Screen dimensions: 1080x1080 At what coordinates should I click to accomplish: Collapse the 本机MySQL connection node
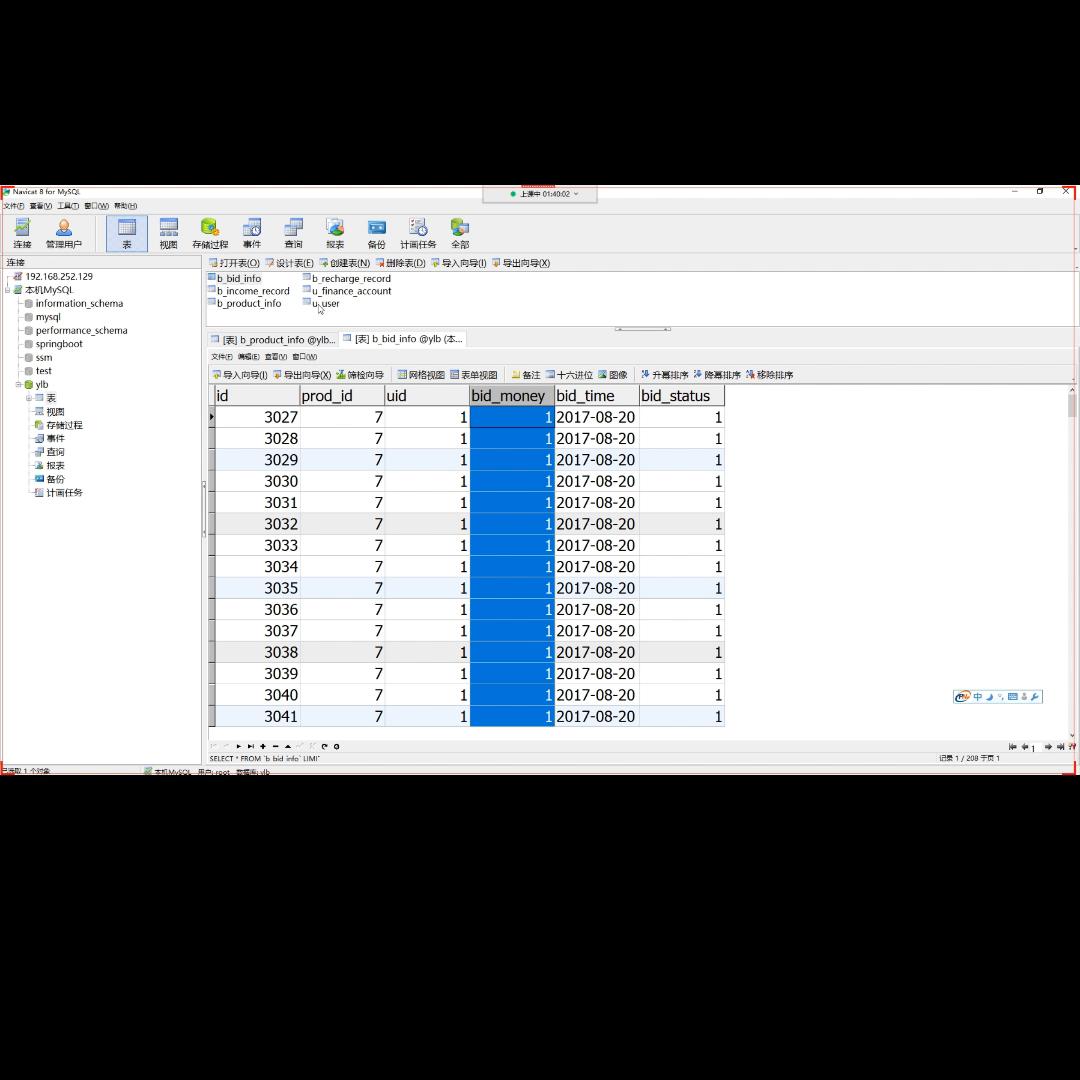7,290
